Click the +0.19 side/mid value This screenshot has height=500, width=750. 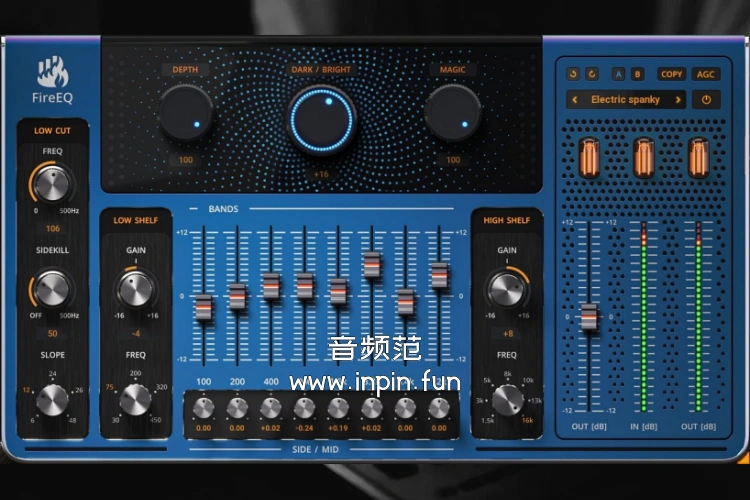pyautogui.click(x=338, y=428)
